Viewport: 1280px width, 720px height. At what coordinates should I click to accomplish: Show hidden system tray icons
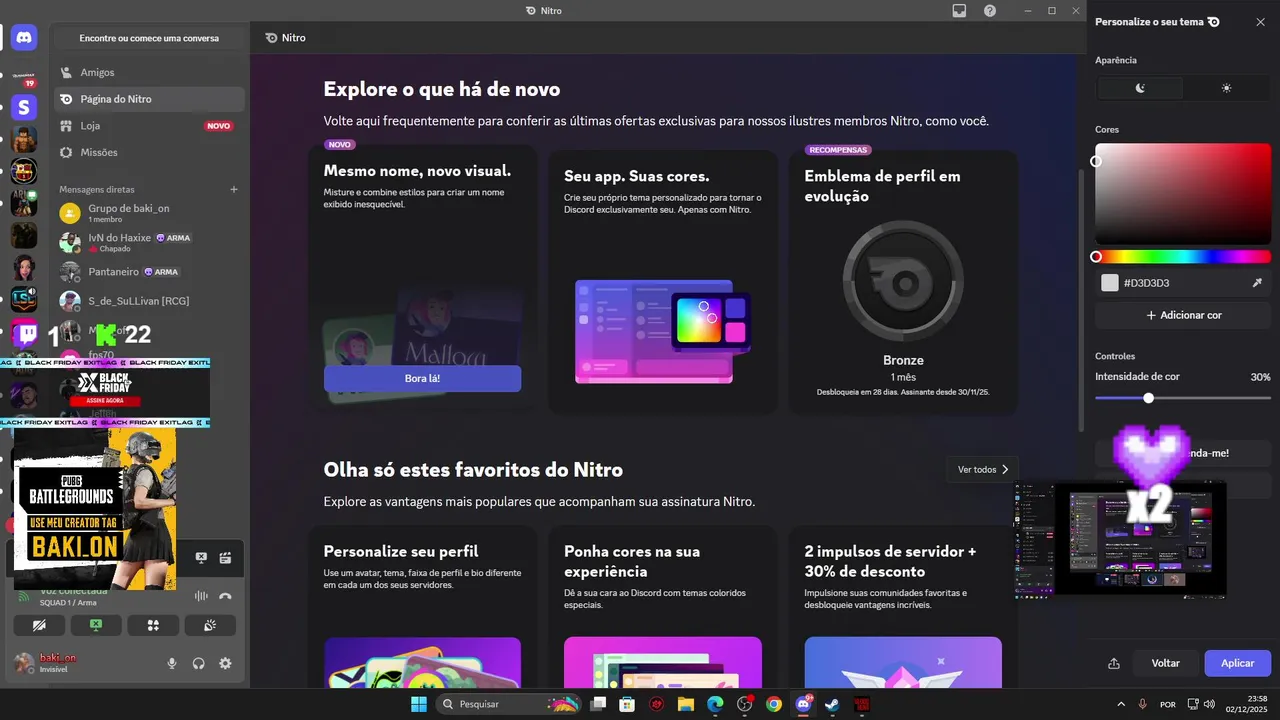pyautogui.click(x=1120, y=704)
